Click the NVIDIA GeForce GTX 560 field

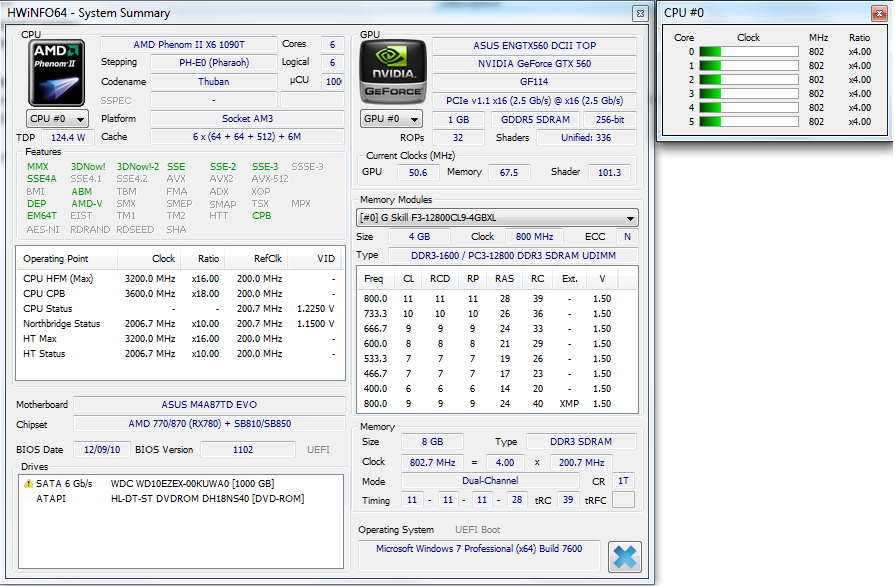[x=534, y=64]
